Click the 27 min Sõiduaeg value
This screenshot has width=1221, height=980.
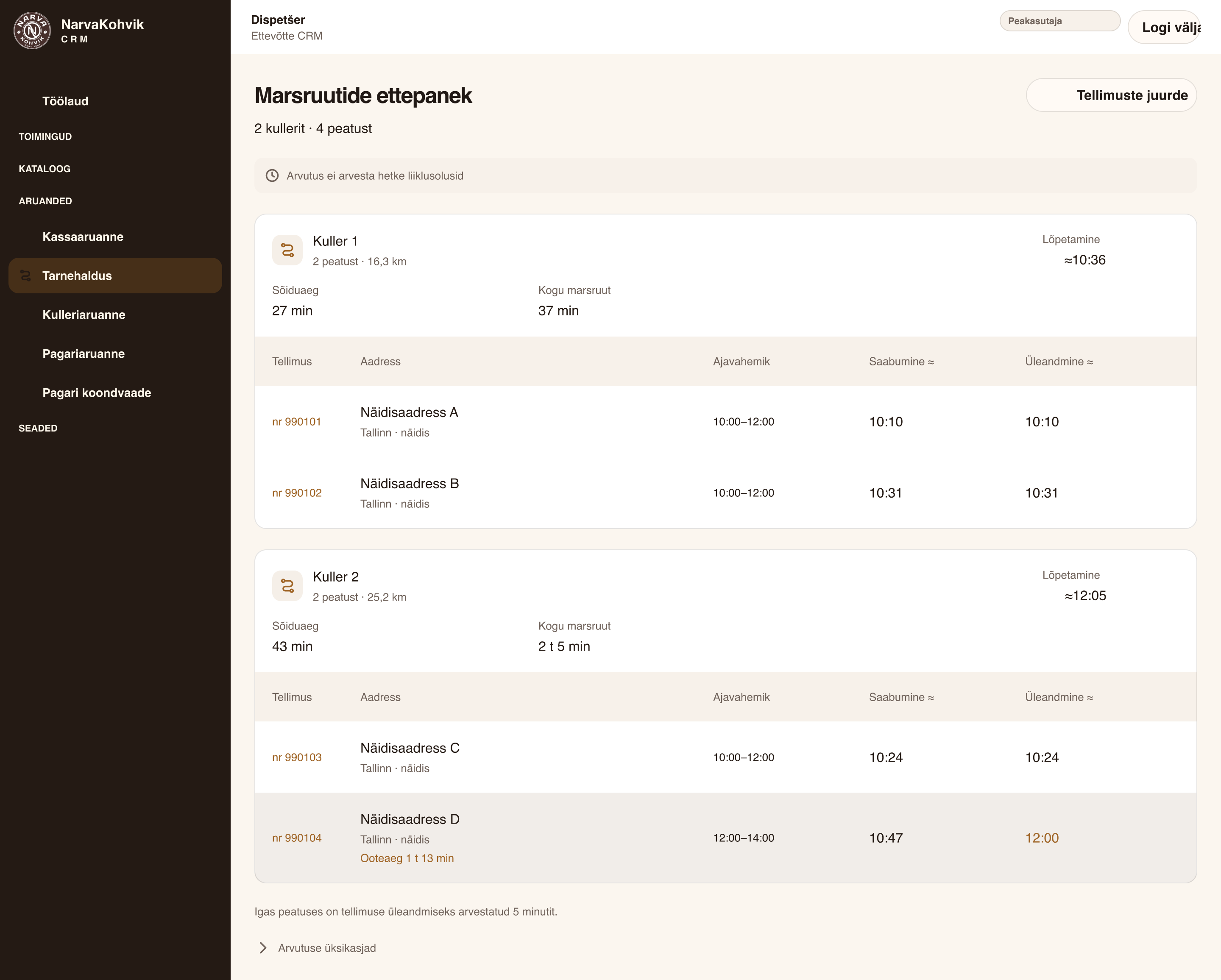pos(292,311)
